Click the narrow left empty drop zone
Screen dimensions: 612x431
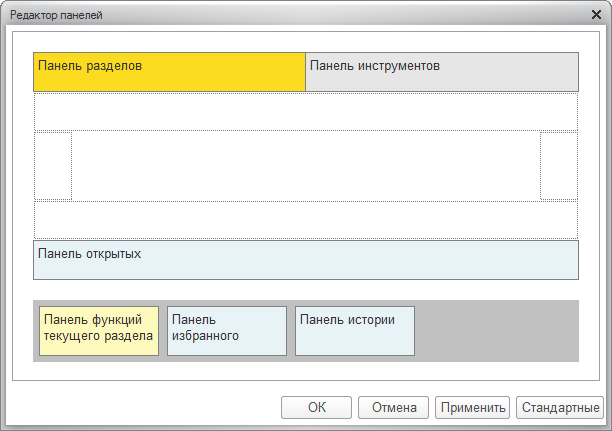pos(53,165)
